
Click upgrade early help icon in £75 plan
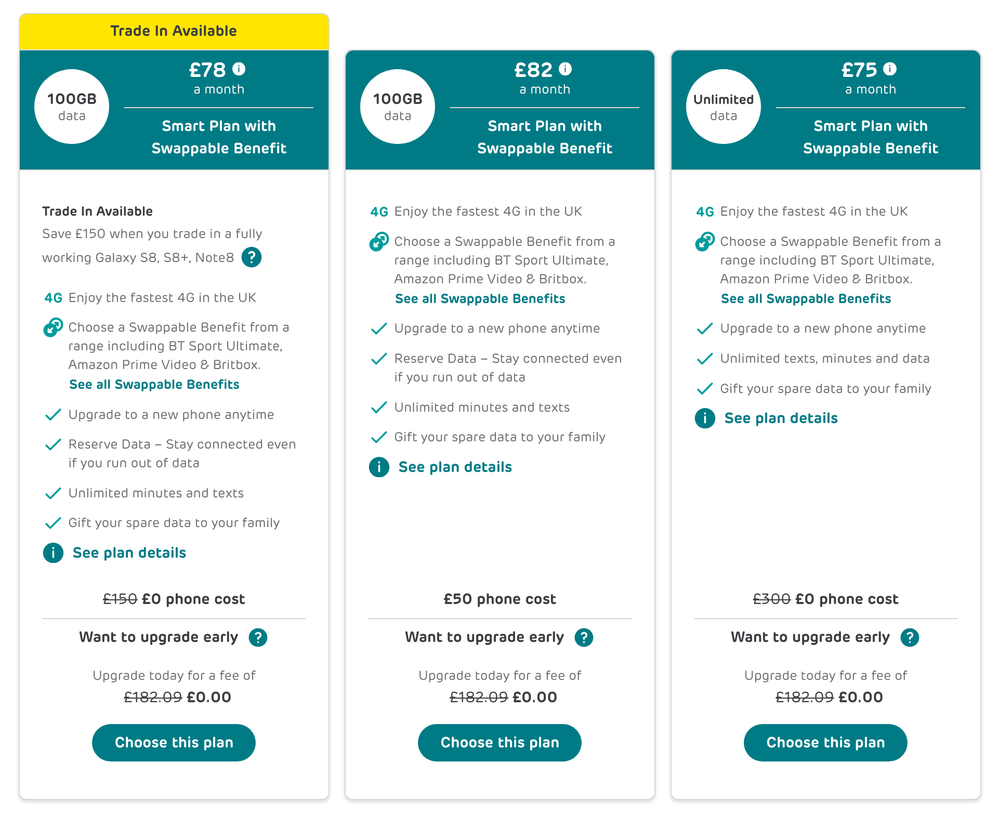coord(910,637)
